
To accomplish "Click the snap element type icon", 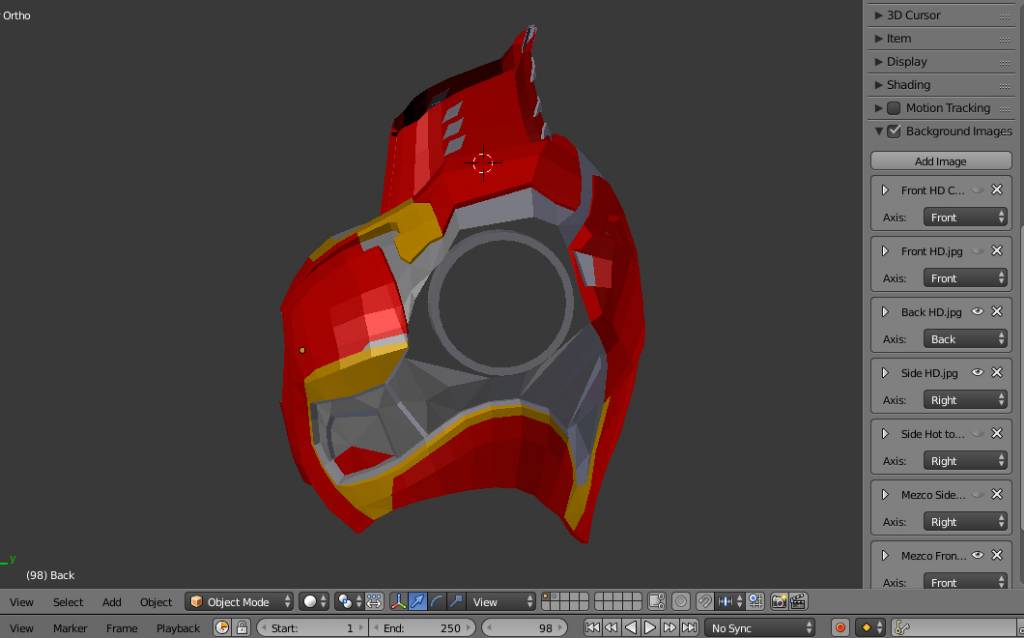I will (x=729, y=601).
